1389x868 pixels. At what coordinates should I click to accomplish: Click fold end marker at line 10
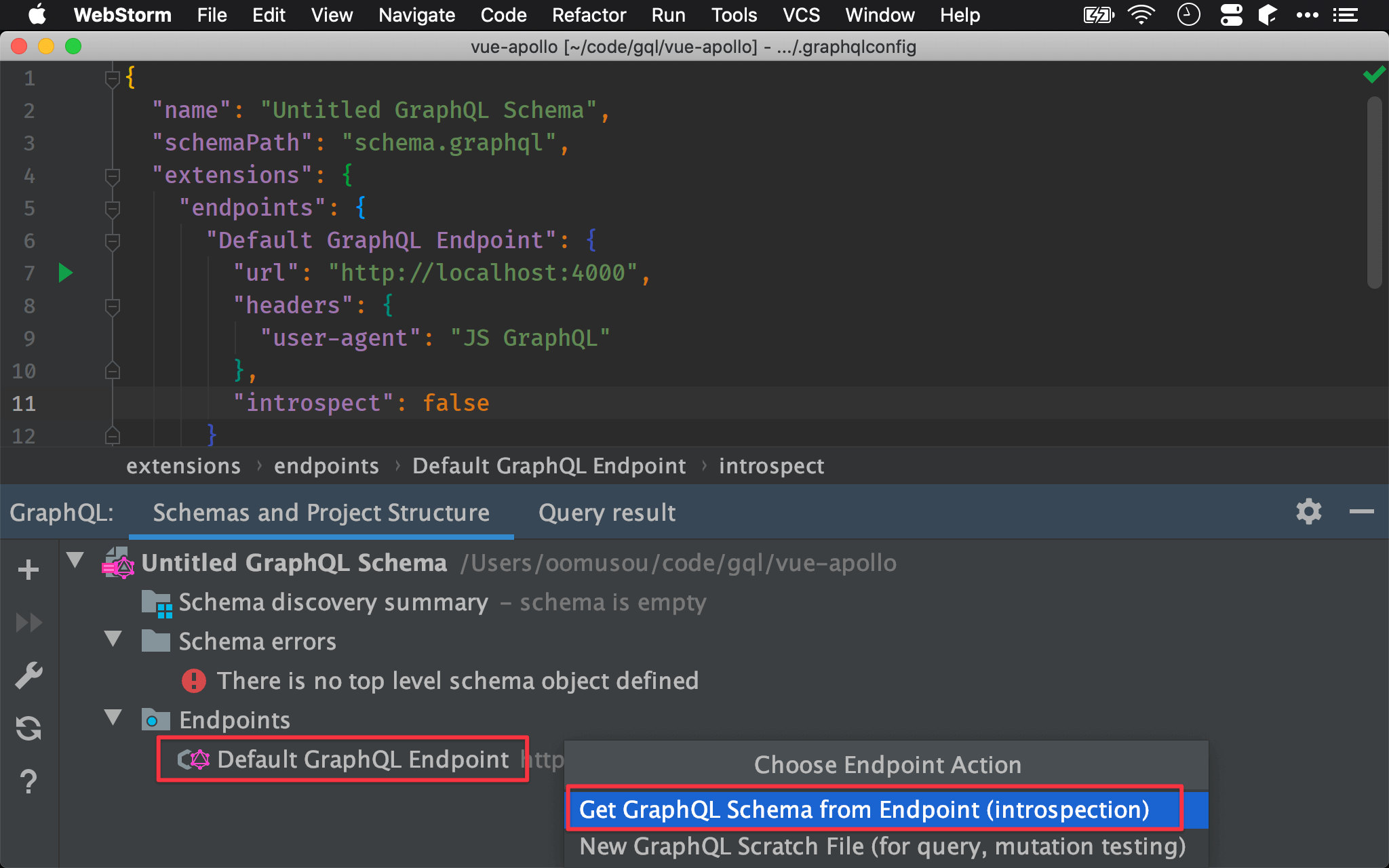pos(113,370)
